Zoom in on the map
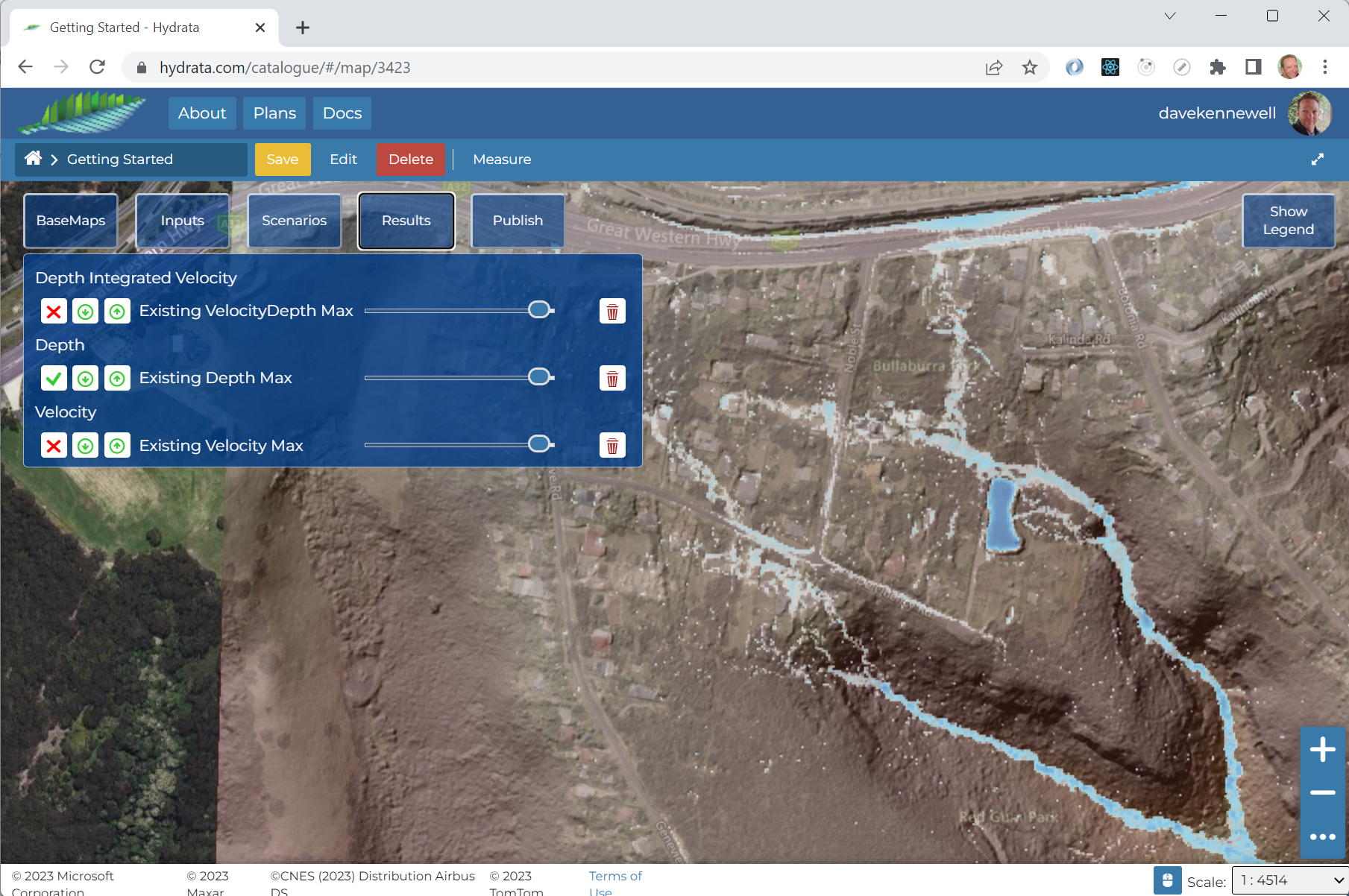1349x896 pixels. tap(1322, 749)
